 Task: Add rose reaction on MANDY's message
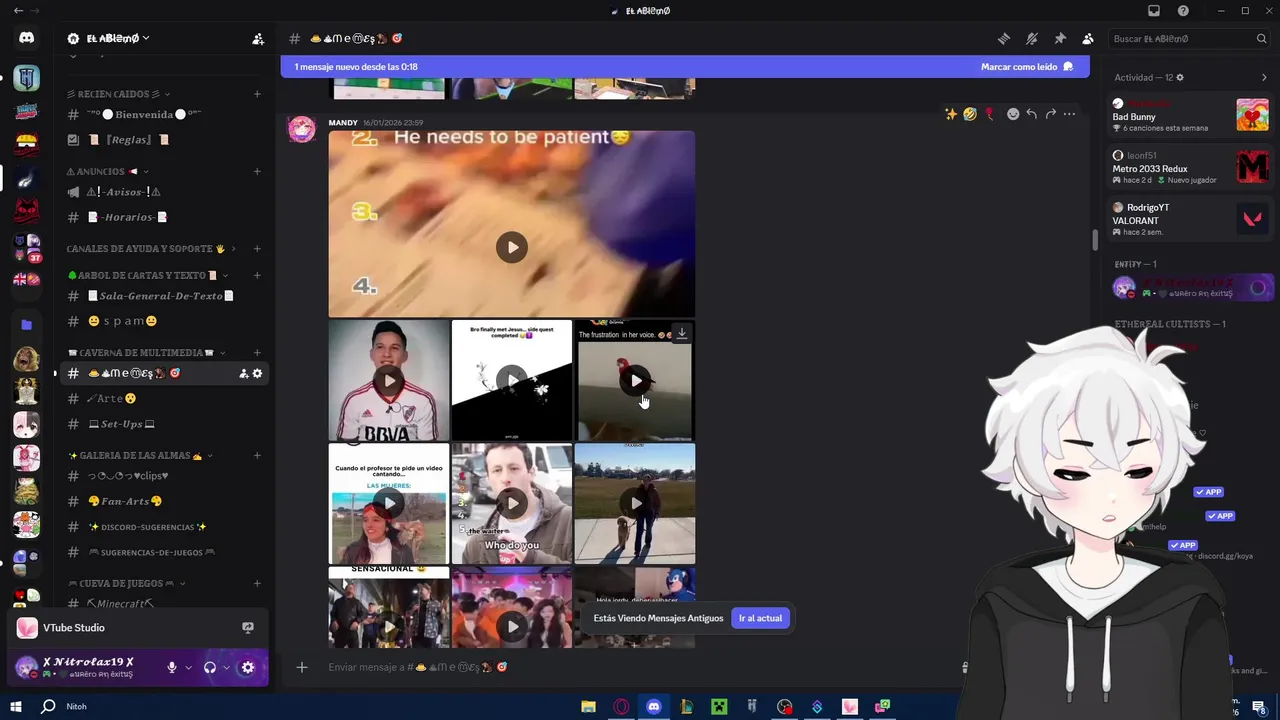(989, 114)
